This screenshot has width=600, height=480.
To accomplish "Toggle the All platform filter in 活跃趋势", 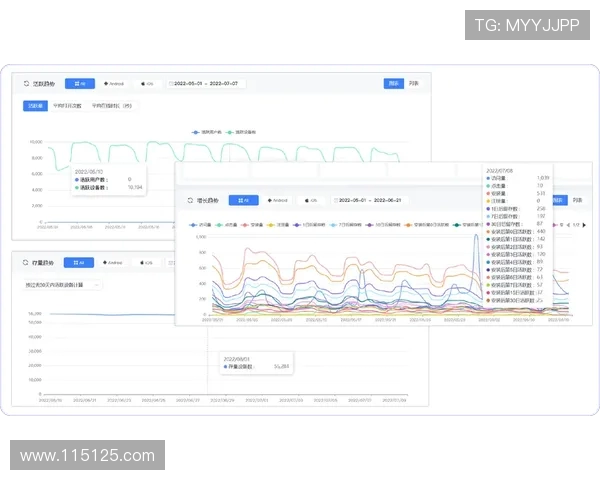I will (81, 84).
